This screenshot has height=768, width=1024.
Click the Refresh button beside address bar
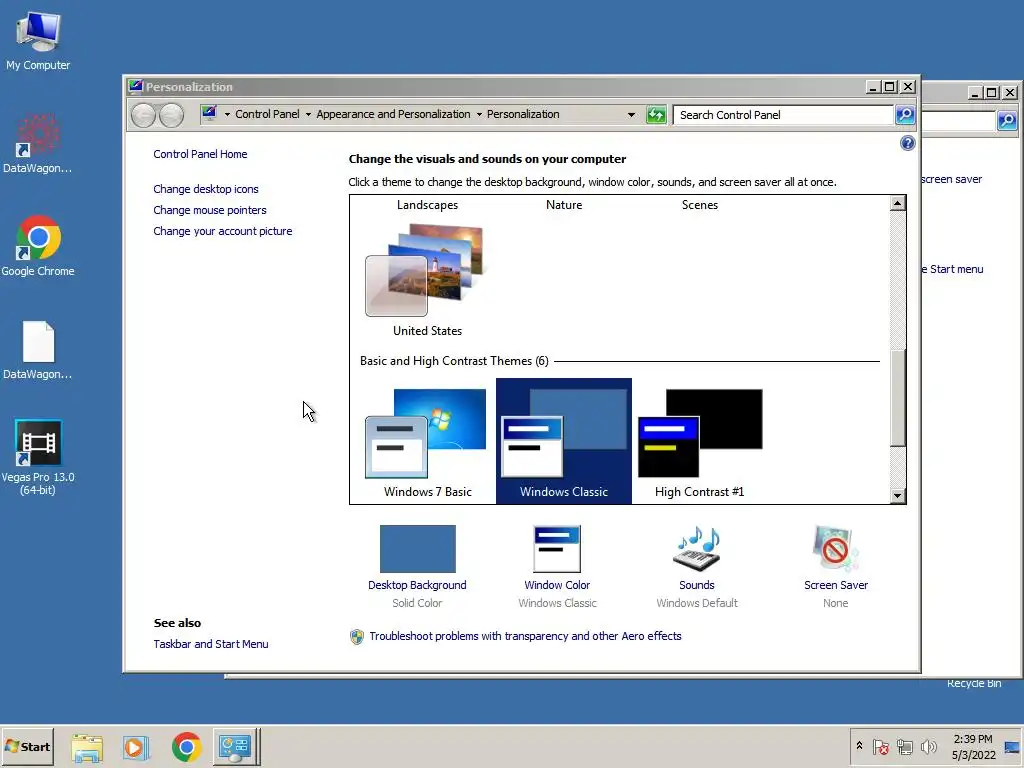[x=656, y=115]
